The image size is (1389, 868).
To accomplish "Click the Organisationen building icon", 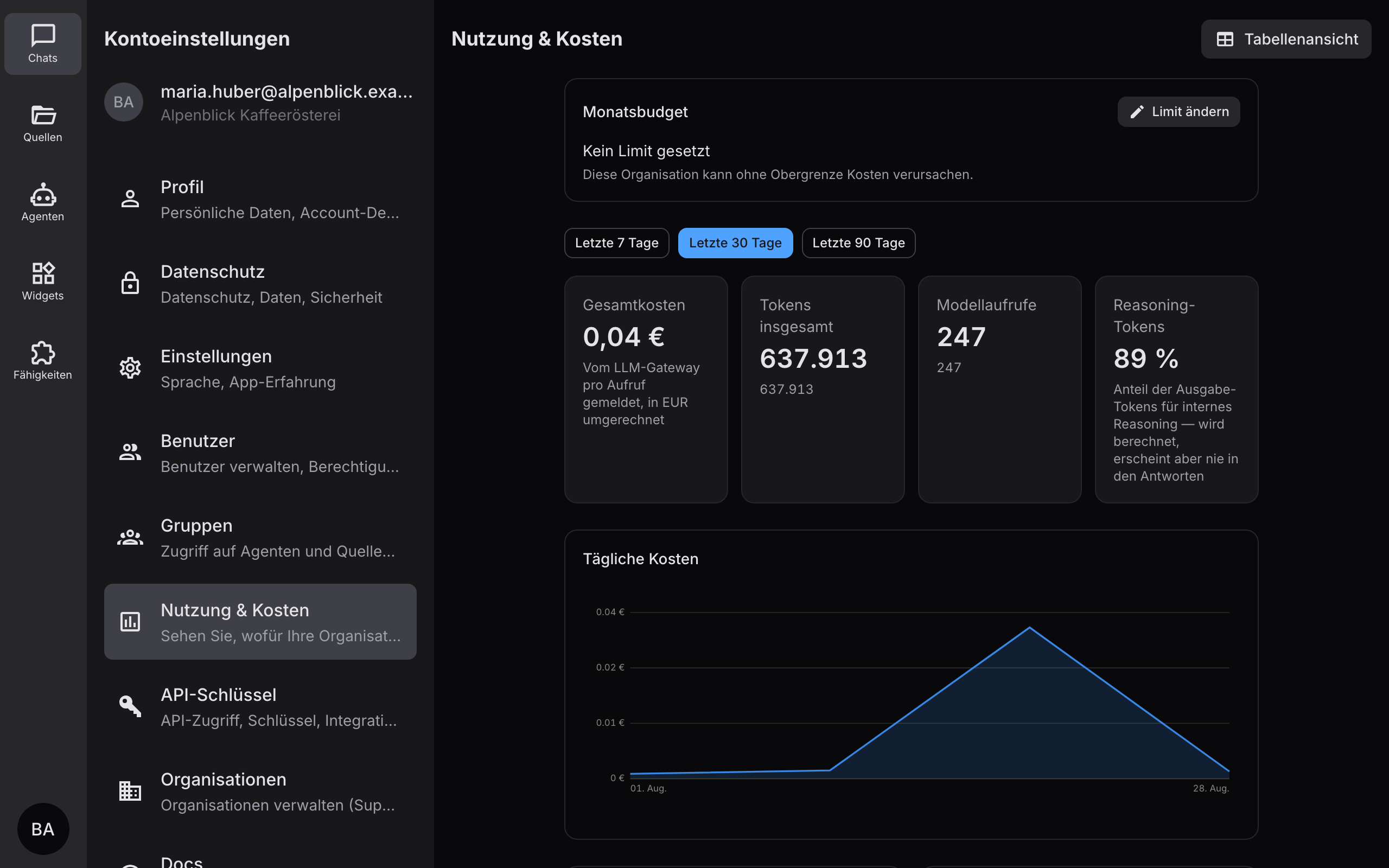I will point(130,791).
